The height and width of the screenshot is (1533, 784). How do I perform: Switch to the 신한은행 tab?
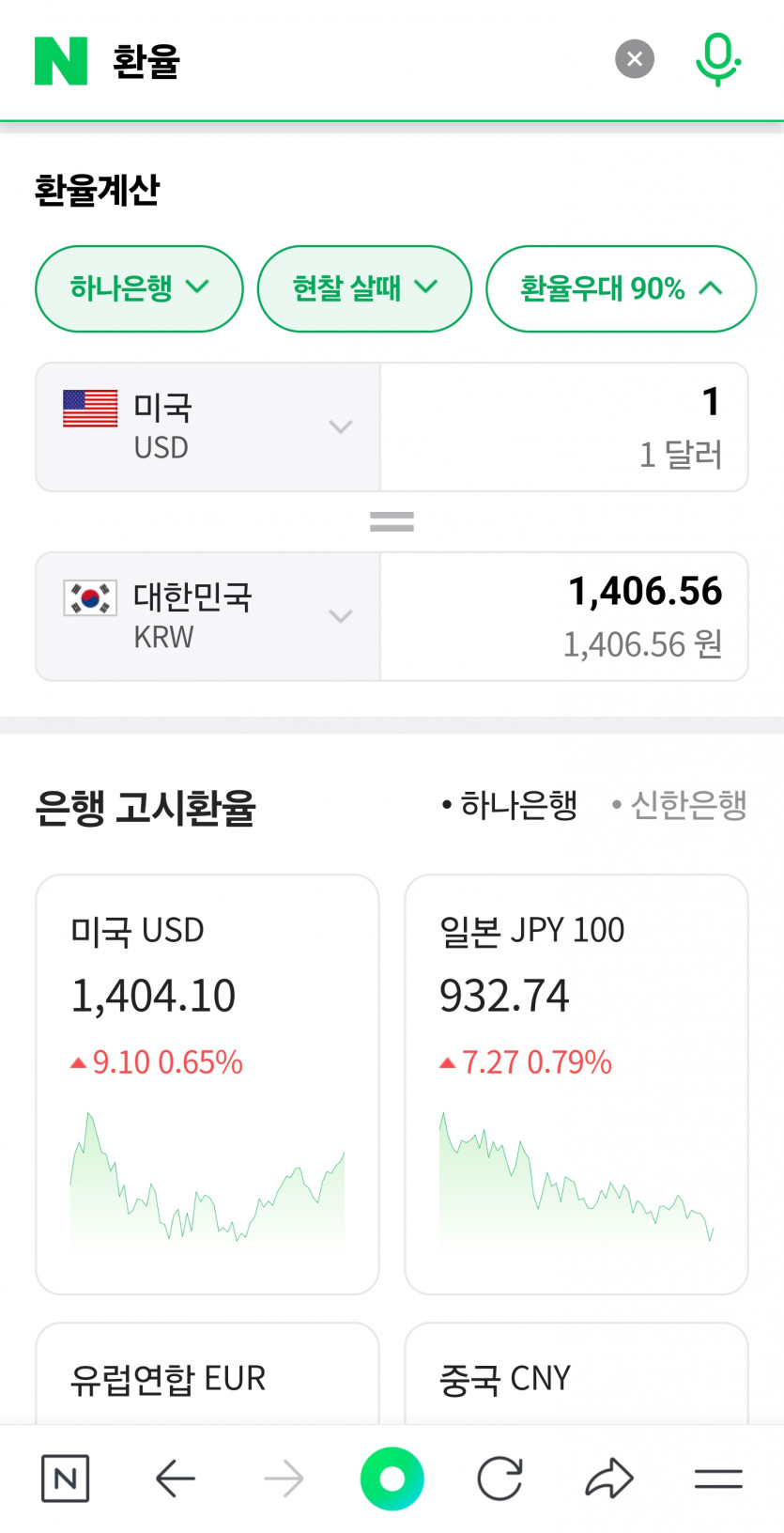pyautogui.click(x=680, y=805)
